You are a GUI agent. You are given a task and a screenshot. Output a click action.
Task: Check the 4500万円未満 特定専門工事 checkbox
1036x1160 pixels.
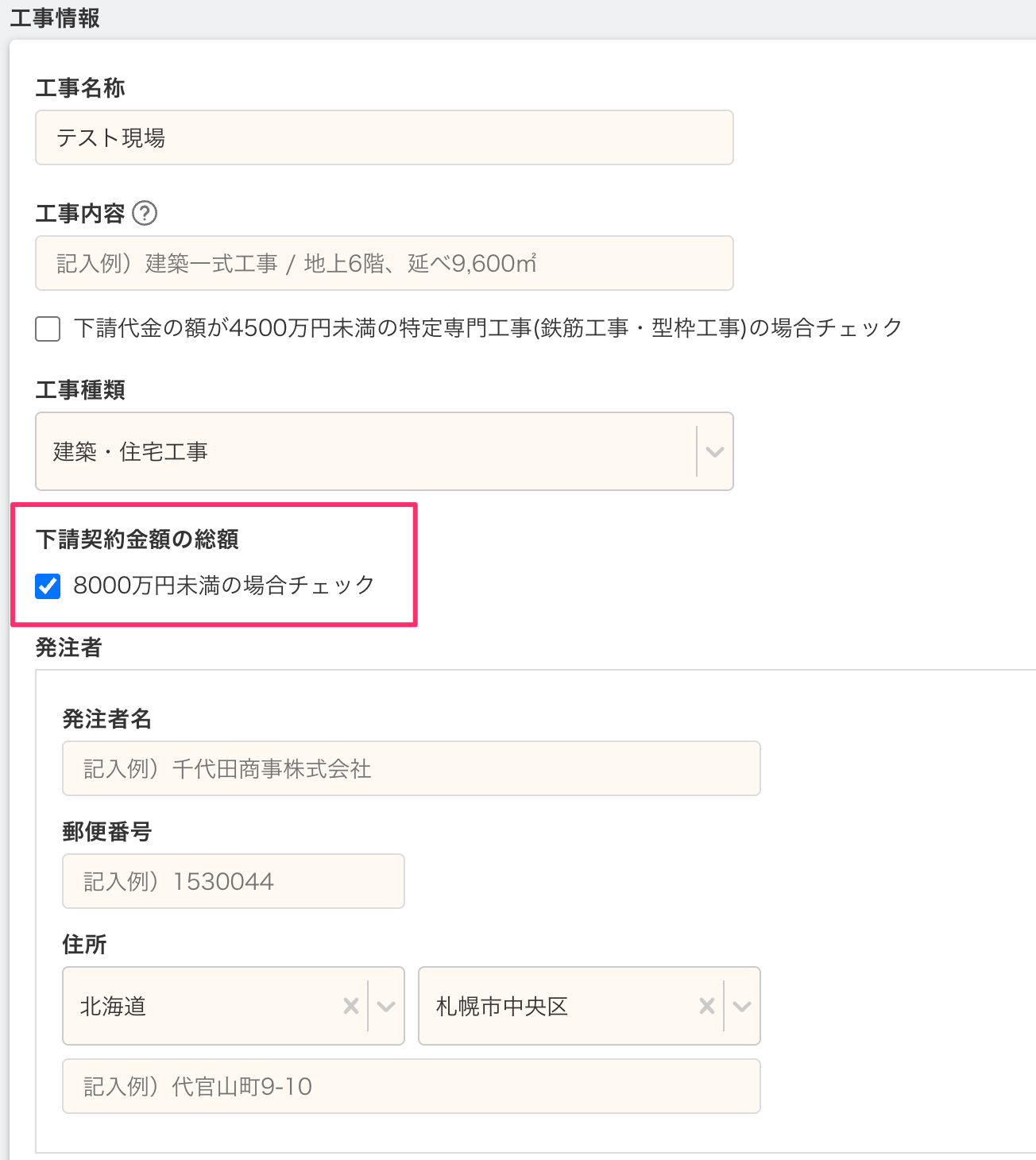(x=48, y=328)
